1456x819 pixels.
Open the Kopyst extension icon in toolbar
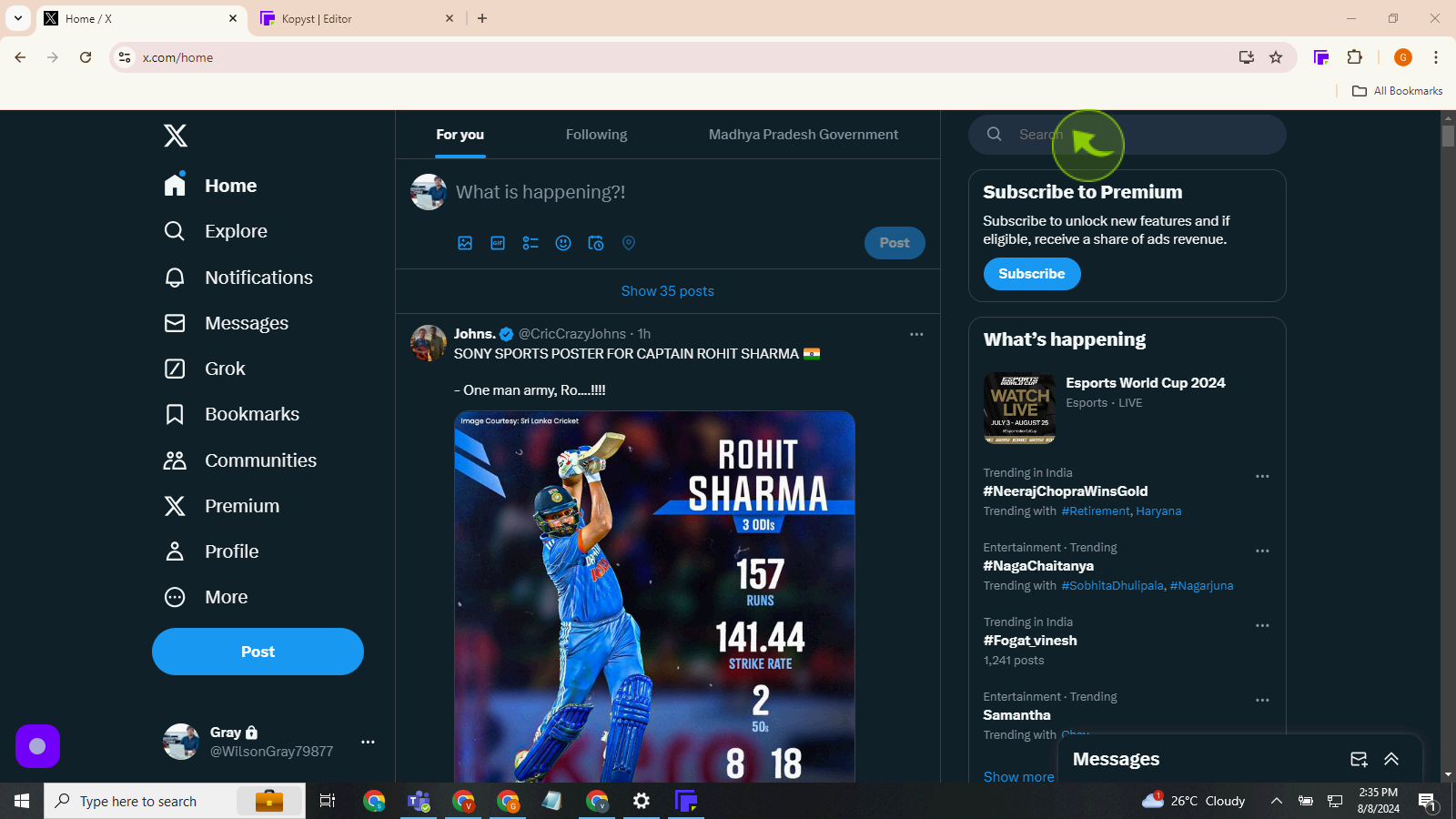1321,57
